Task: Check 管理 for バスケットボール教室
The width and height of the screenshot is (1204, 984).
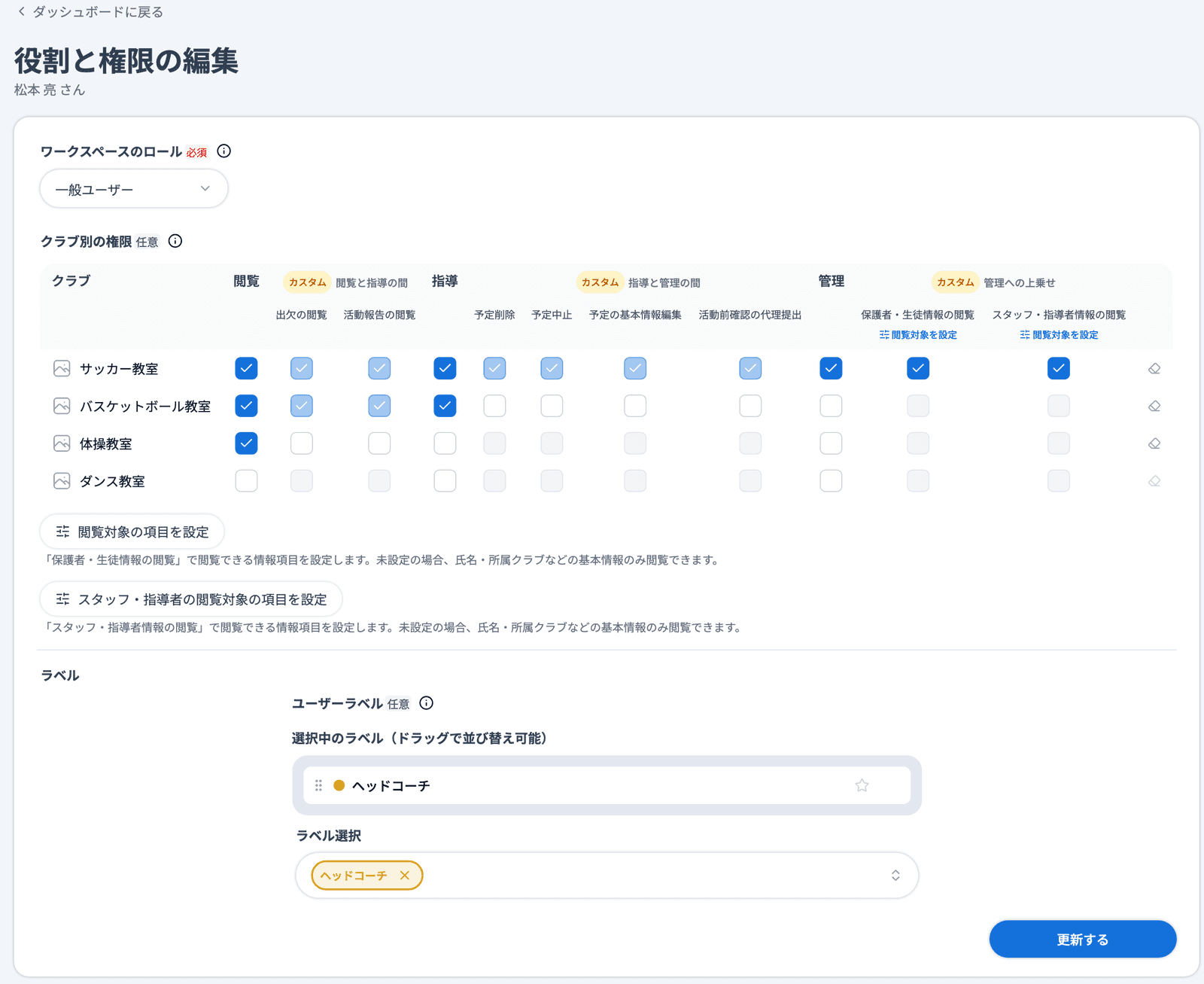Action: (831, 406)
